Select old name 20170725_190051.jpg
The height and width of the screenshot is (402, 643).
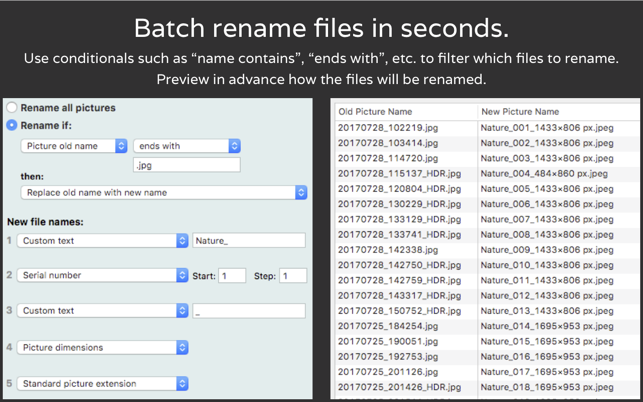pyautogui.click(x=388, y=341)
